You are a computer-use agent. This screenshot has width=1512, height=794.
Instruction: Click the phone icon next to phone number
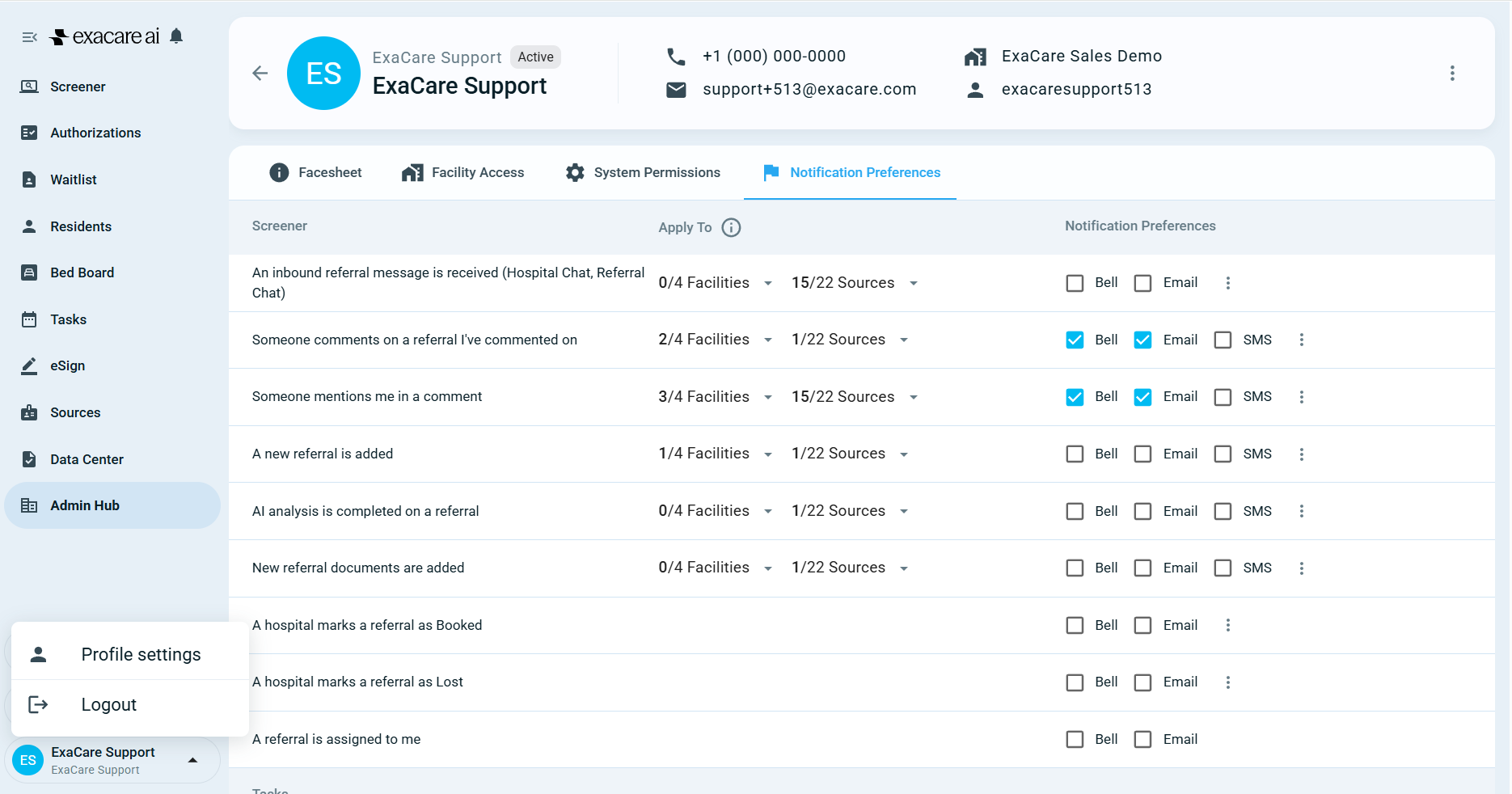(676, 57)
